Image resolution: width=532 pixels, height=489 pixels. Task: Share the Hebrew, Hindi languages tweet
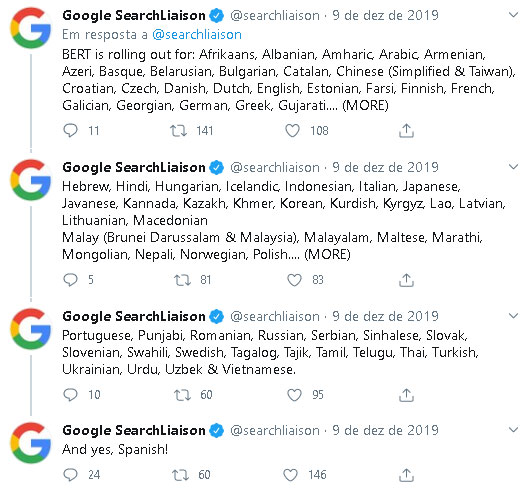click(x=406, y=280)
